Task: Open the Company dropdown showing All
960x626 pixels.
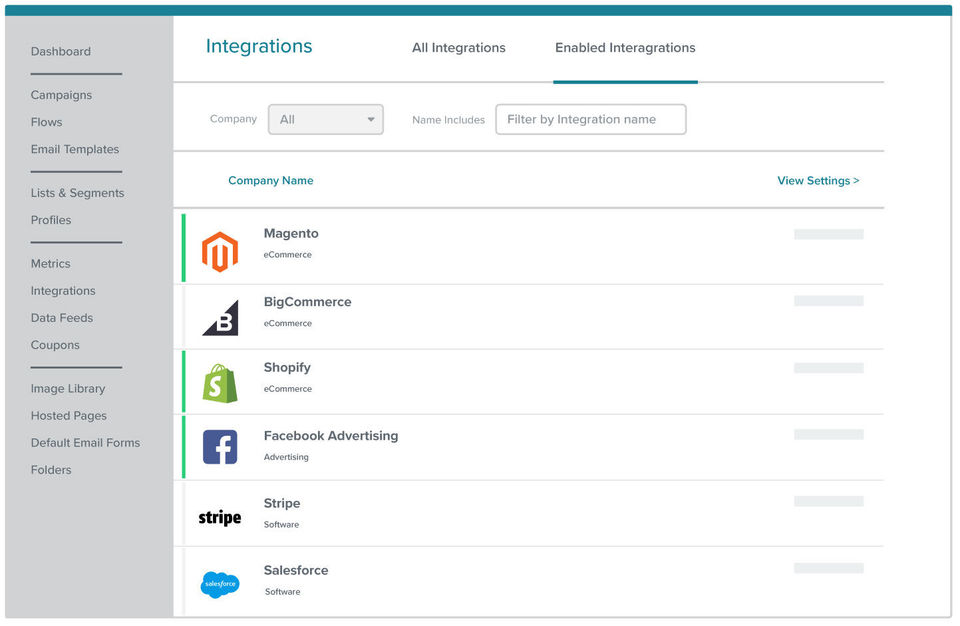Action: point(326,119)
